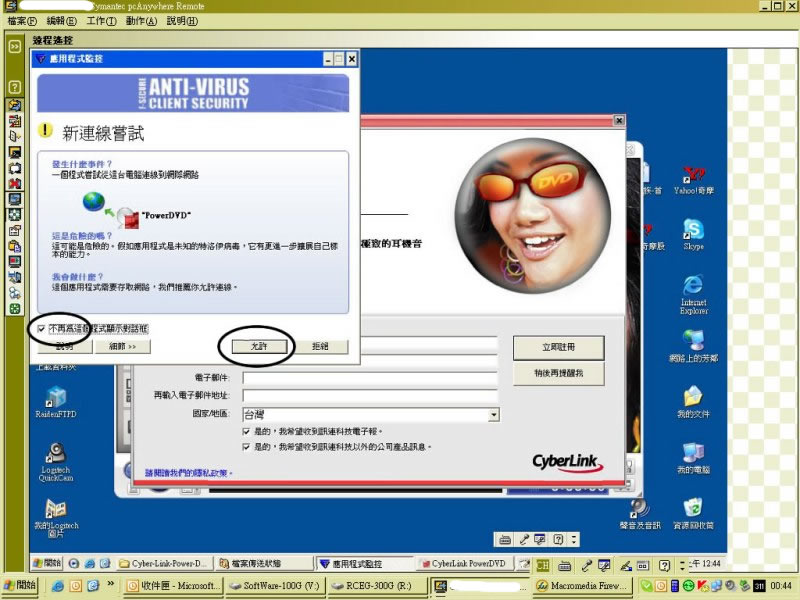Click the clipboard transfer icon in the pcAnywhere sidebar

[x=15, y=246]
